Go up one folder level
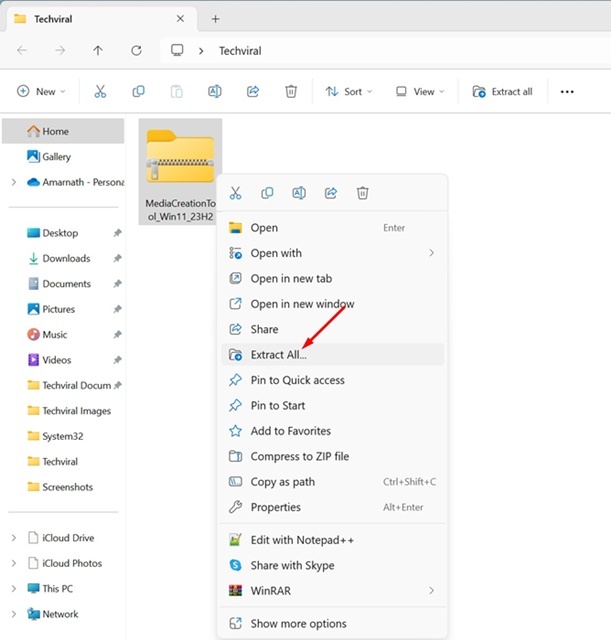This screenshot has height=640, width=611. tap(98, 51)
